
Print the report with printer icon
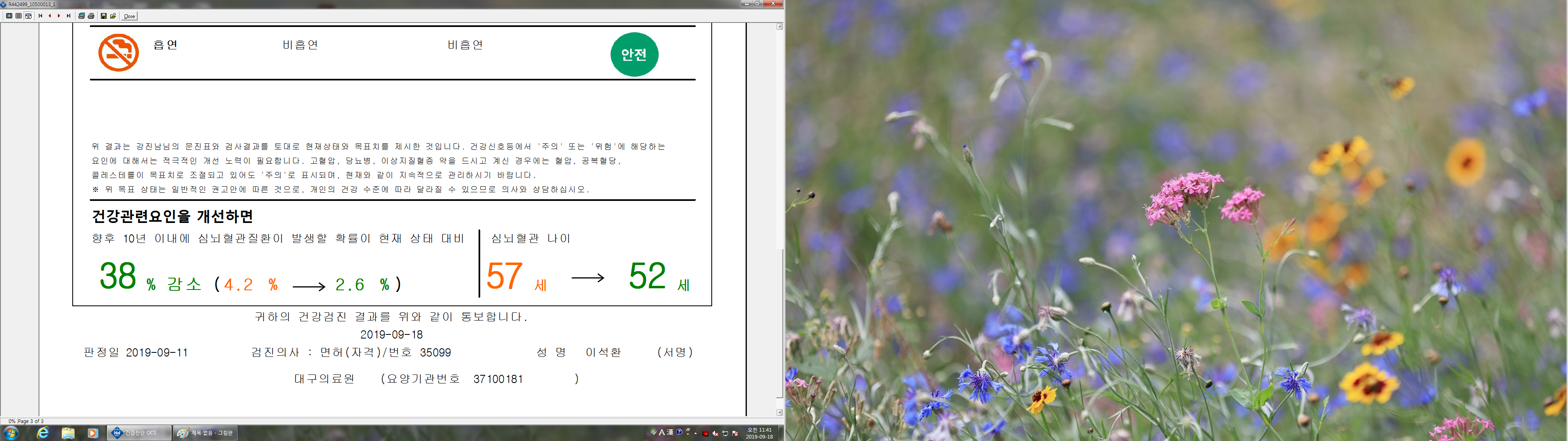(91, 16)
